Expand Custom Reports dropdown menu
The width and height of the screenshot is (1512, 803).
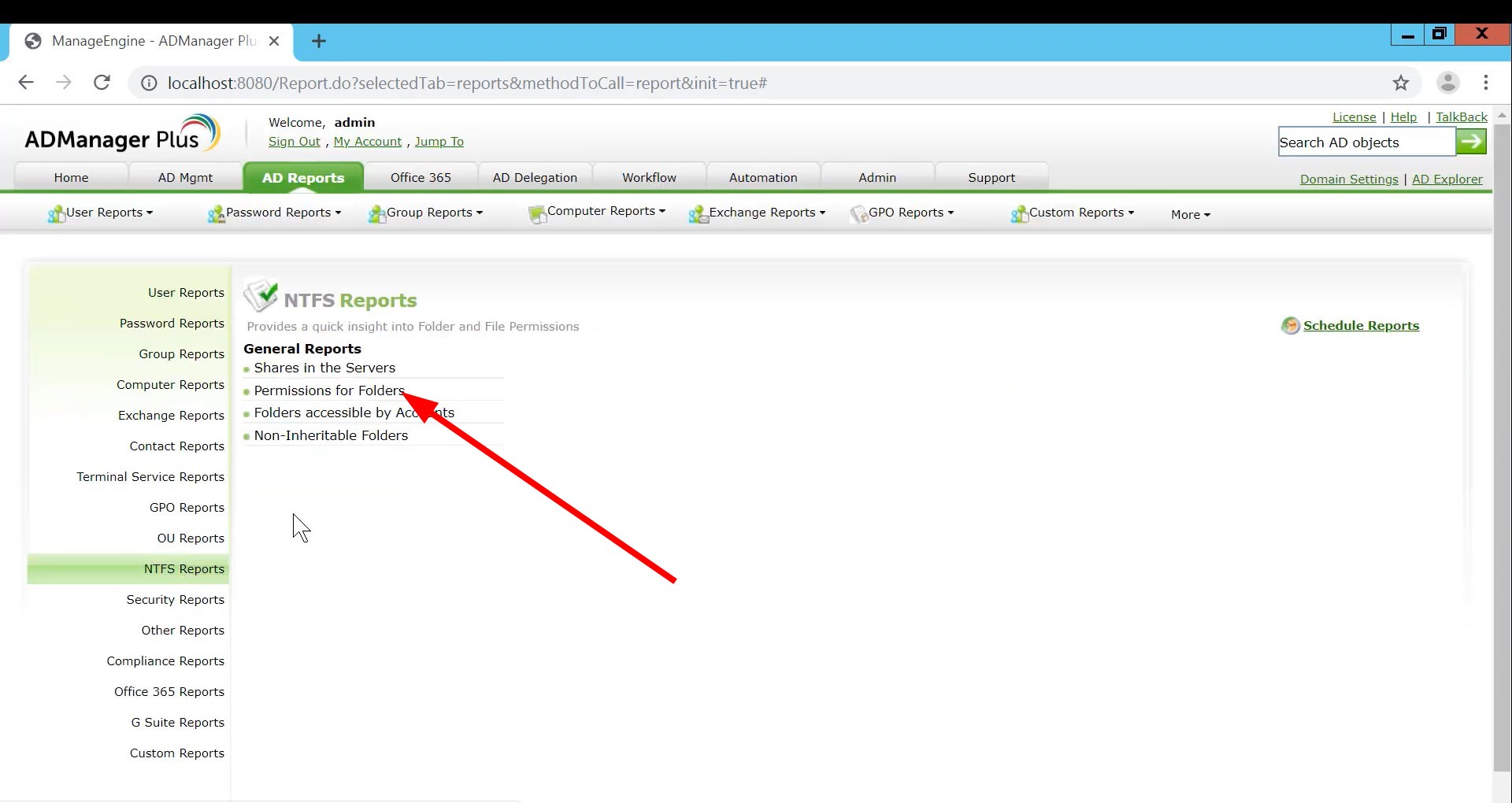(1073, 213)
